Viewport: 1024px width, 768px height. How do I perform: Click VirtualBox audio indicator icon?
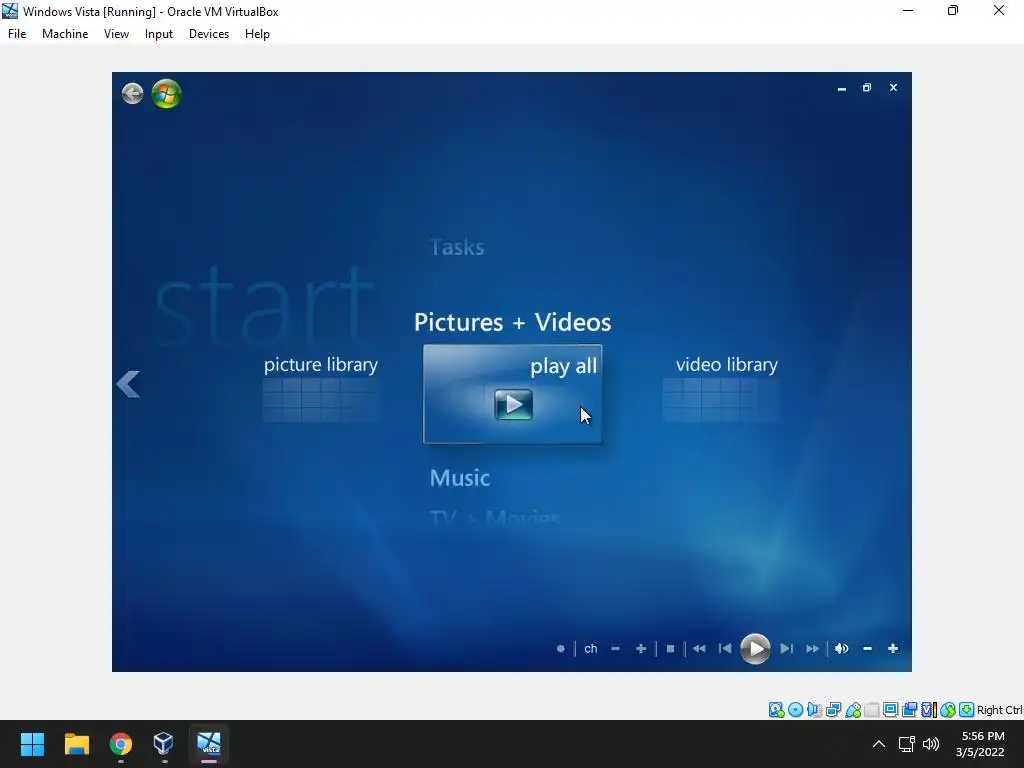coord(814,710)
